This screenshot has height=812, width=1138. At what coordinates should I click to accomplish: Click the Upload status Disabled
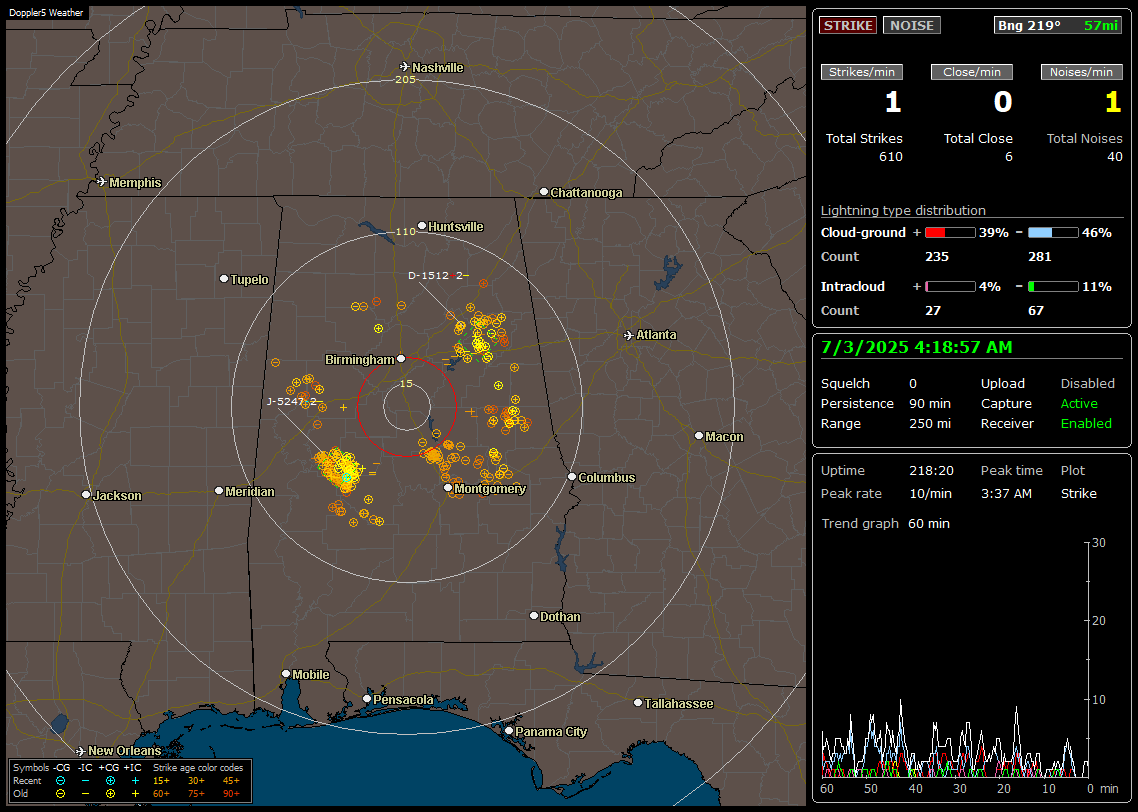pyautogui.click(x=1087, y=383)
